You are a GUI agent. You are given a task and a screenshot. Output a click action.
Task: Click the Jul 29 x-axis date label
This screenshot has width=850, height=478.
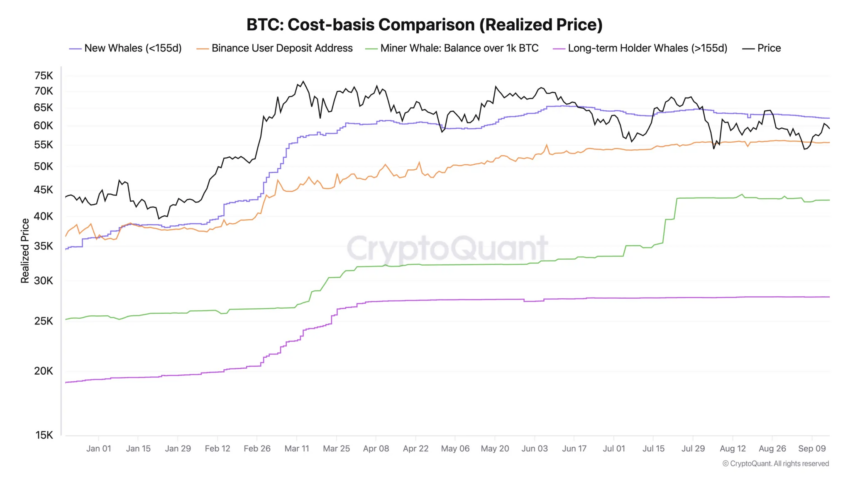pos(693,449)
